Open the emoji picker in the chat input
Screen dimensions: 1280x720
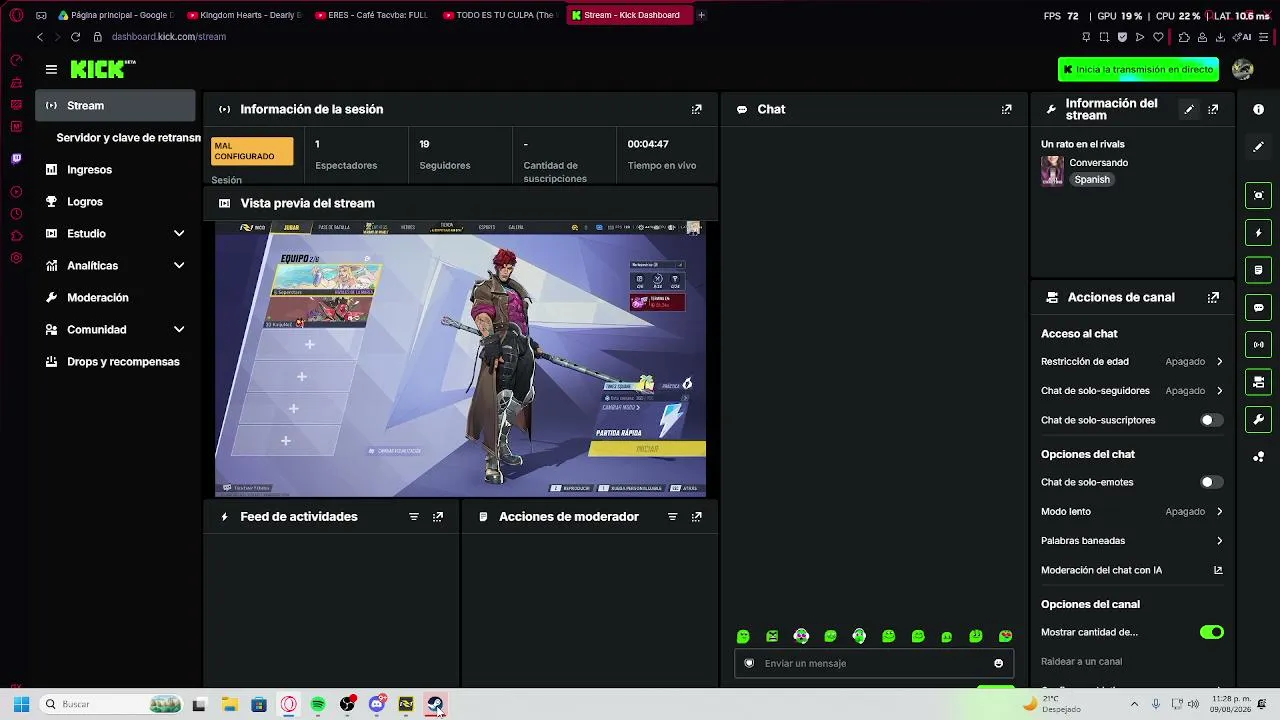tap(998, 664)
